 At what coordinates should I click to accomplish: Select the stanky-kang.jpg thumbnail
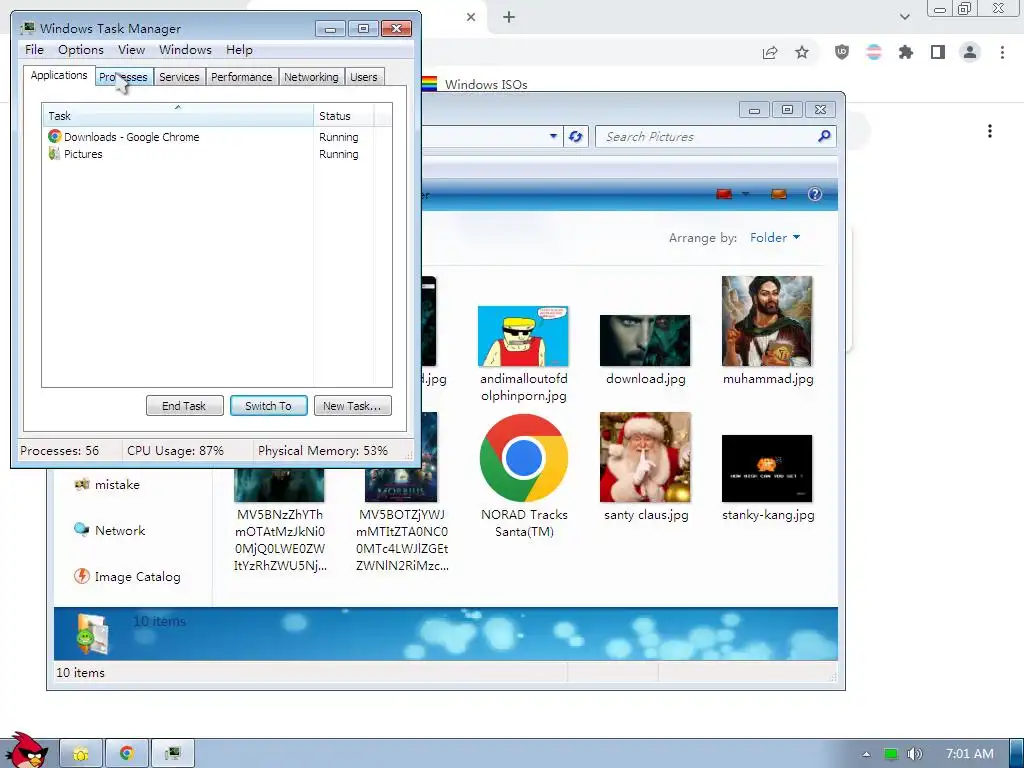coord(767,468)
